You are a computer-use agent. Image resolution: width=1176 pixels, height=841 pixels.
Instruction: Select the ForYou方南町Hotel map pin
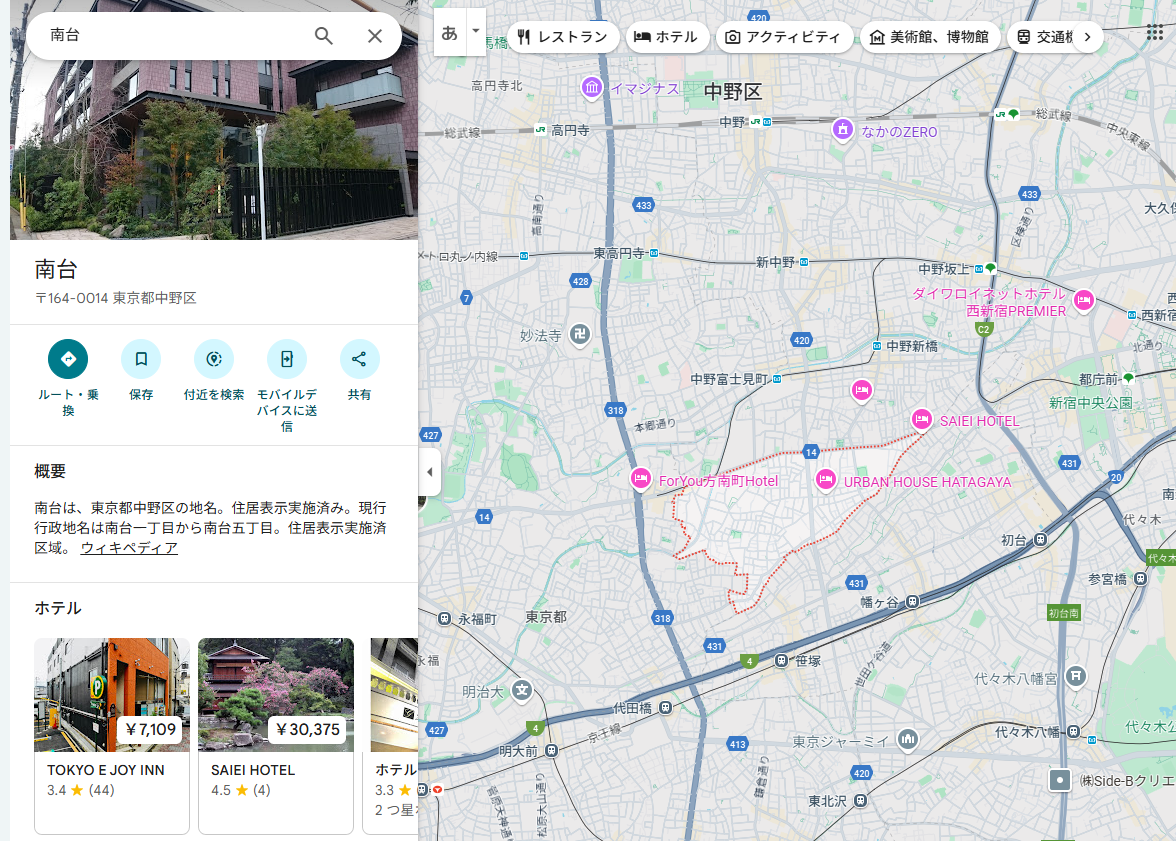click(x=640, y=478)
